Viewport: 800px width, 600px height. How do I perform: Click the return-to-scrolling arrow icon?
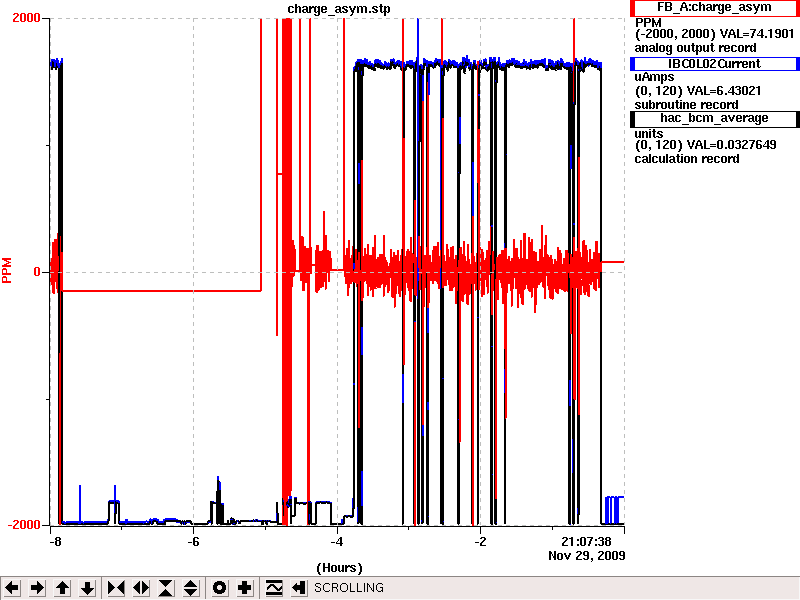pos(299,588)
